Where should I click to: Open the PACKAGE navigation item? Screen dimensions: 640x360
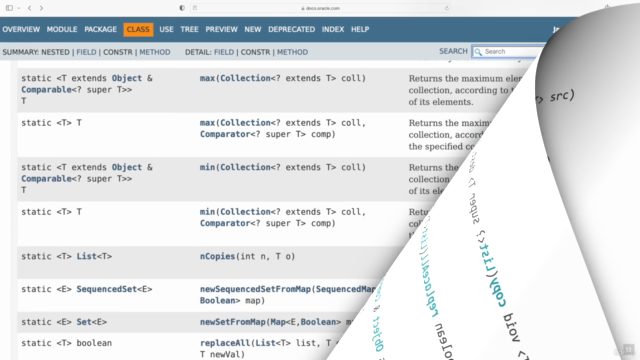[100, 29]
